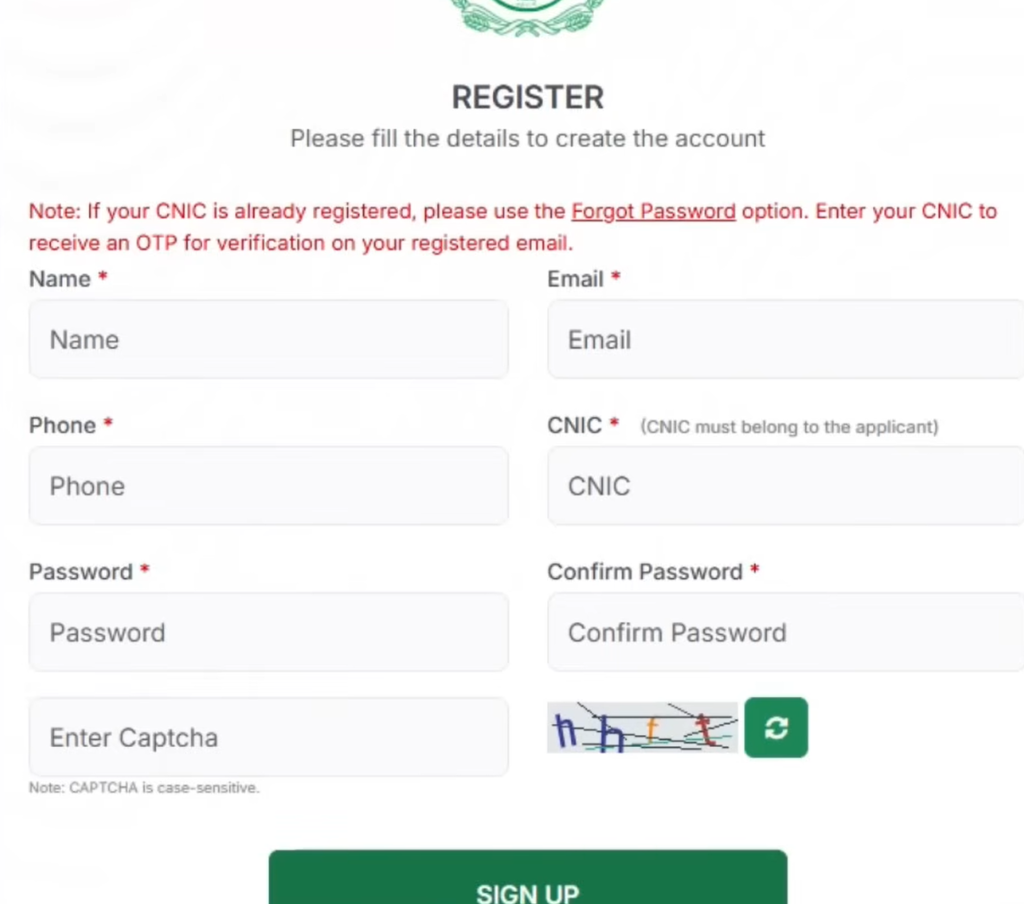Select the Enter Captcha text box

(268, 738)
